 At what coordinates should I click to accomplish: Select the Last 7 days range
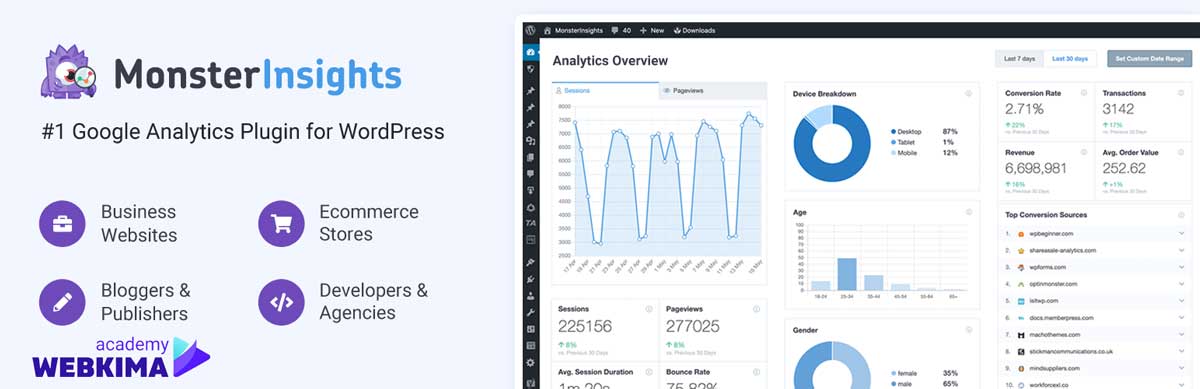pos(1019,59)
